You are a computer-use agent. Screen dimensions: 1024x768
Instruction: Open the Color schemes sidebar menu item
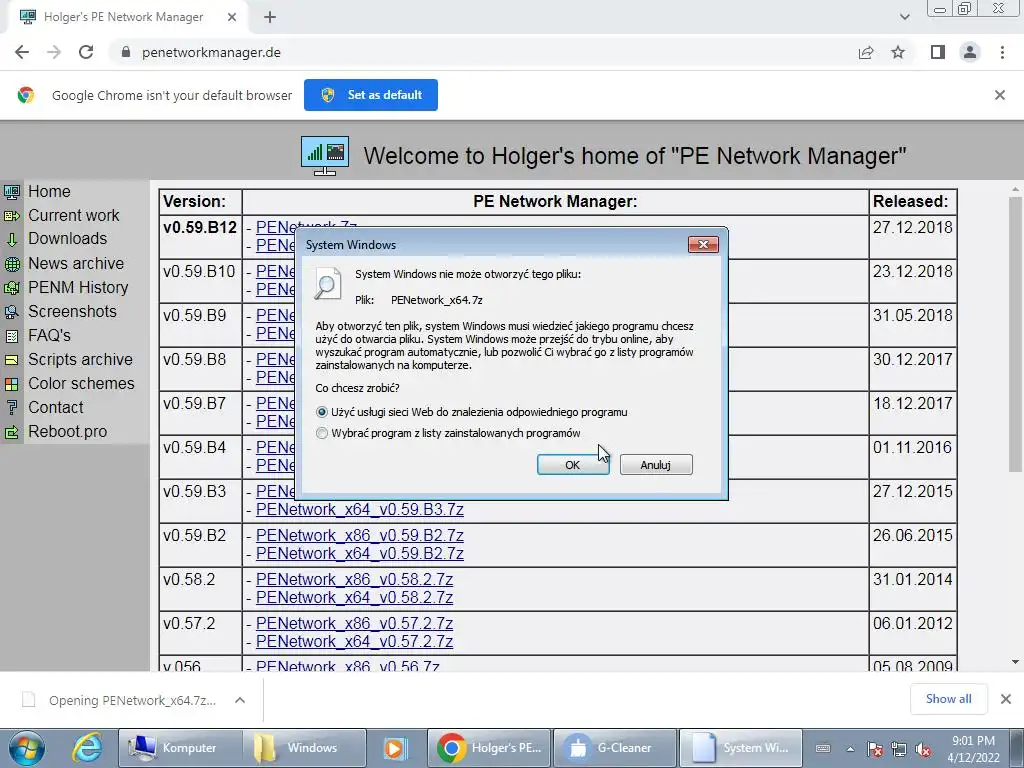click(x=81, y=383)
